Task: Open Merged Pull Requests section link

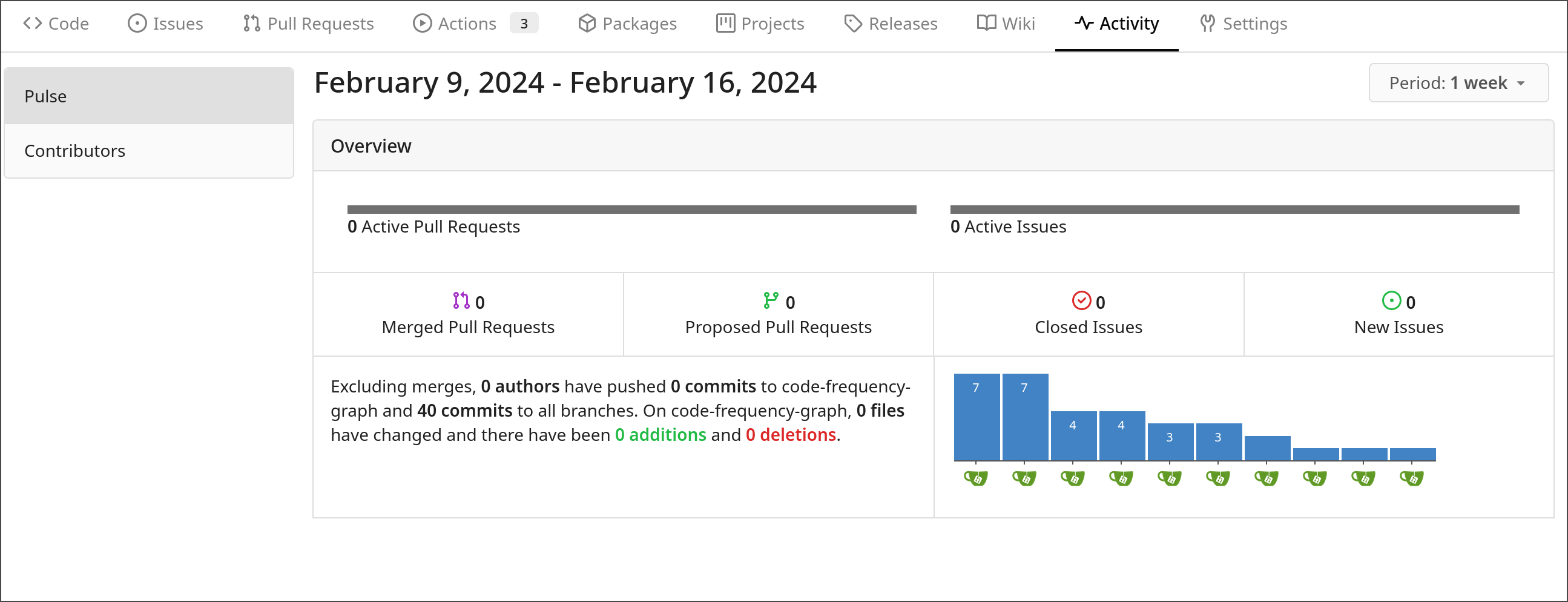Action: tap(468, 314)
